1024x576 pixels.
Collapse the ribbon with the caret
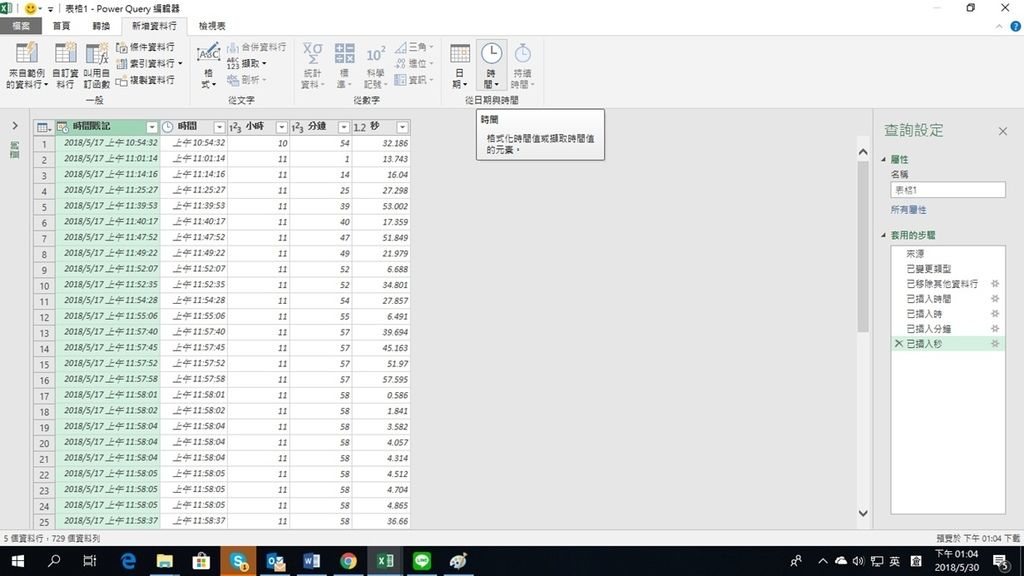click(999, 26)
